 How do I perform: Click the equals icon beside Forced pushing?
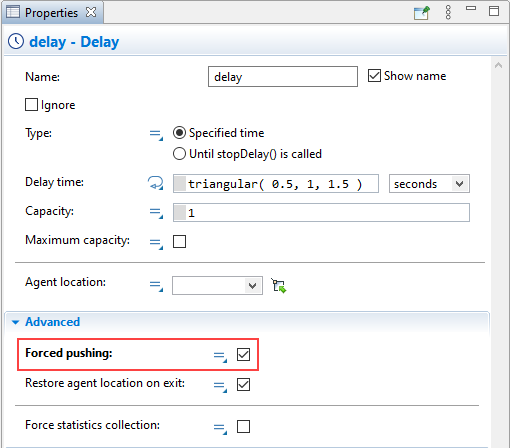pyautogui.click(x=220, y=356)
